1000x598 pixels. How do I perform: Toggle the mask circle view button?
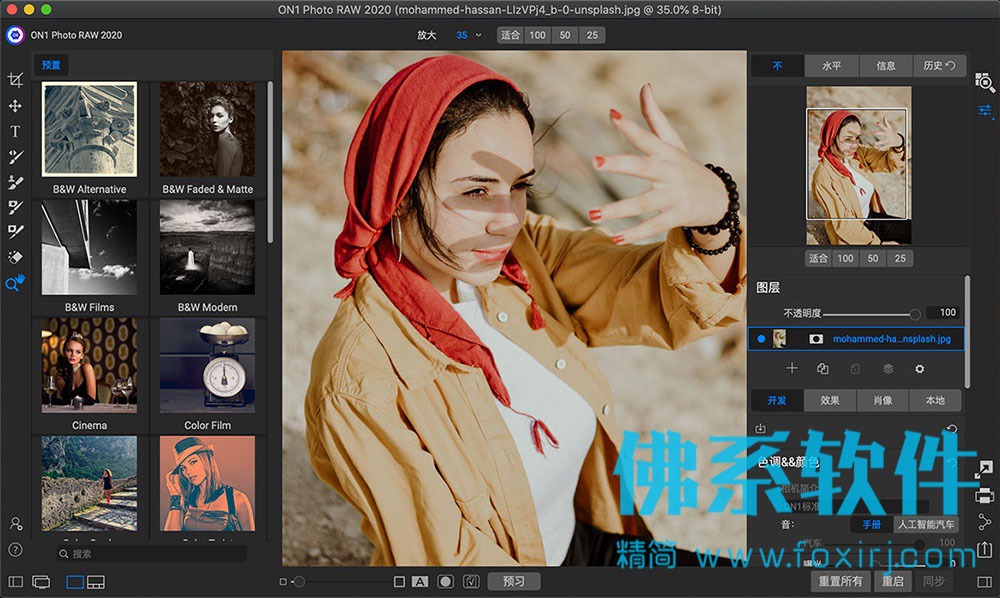point(445,581)
